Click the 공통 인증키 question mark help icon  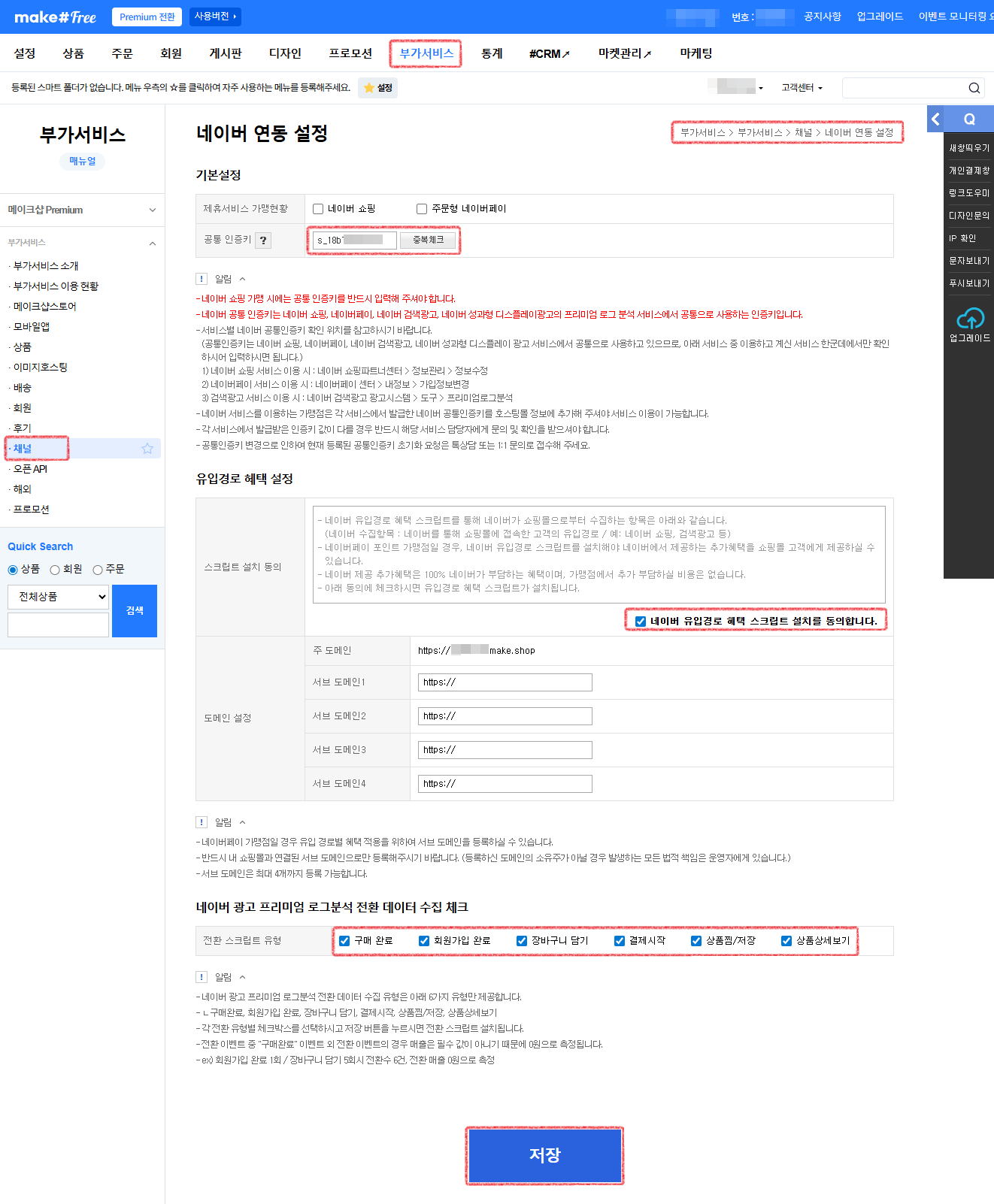(263, 240)
